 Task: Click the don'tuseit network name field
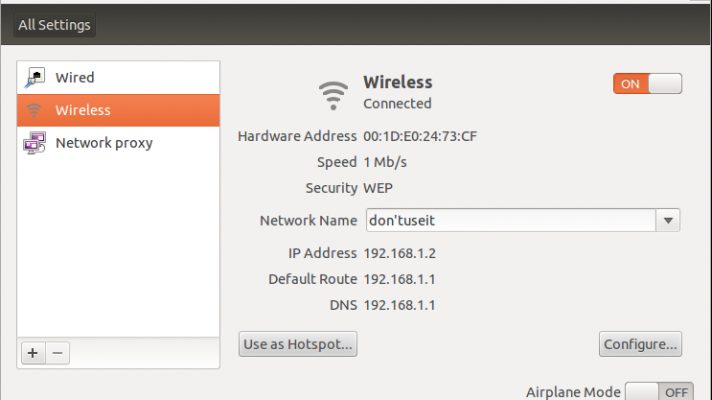[x=508, y=220]
